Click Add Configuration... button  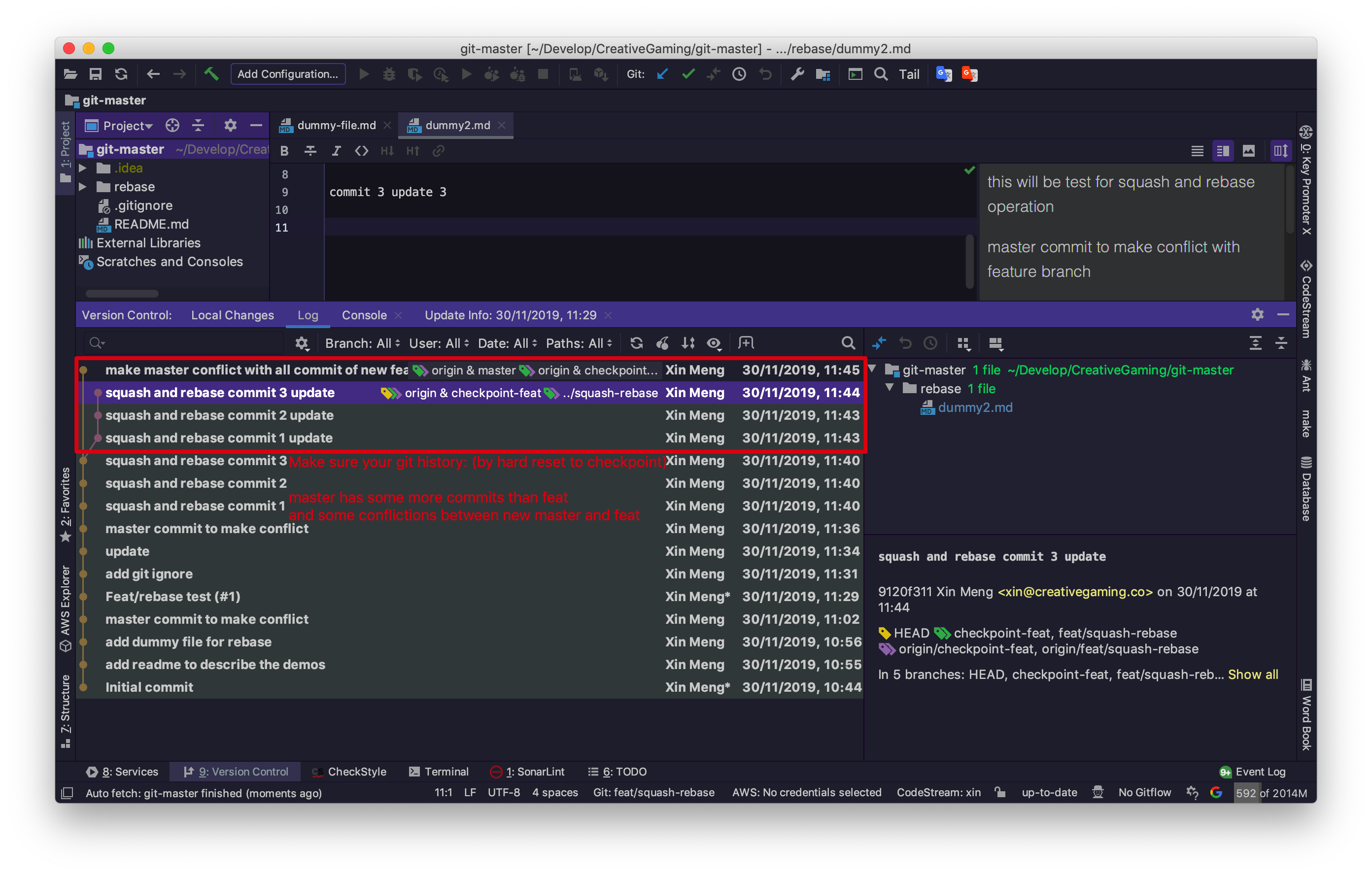click(x=287, y=74)
